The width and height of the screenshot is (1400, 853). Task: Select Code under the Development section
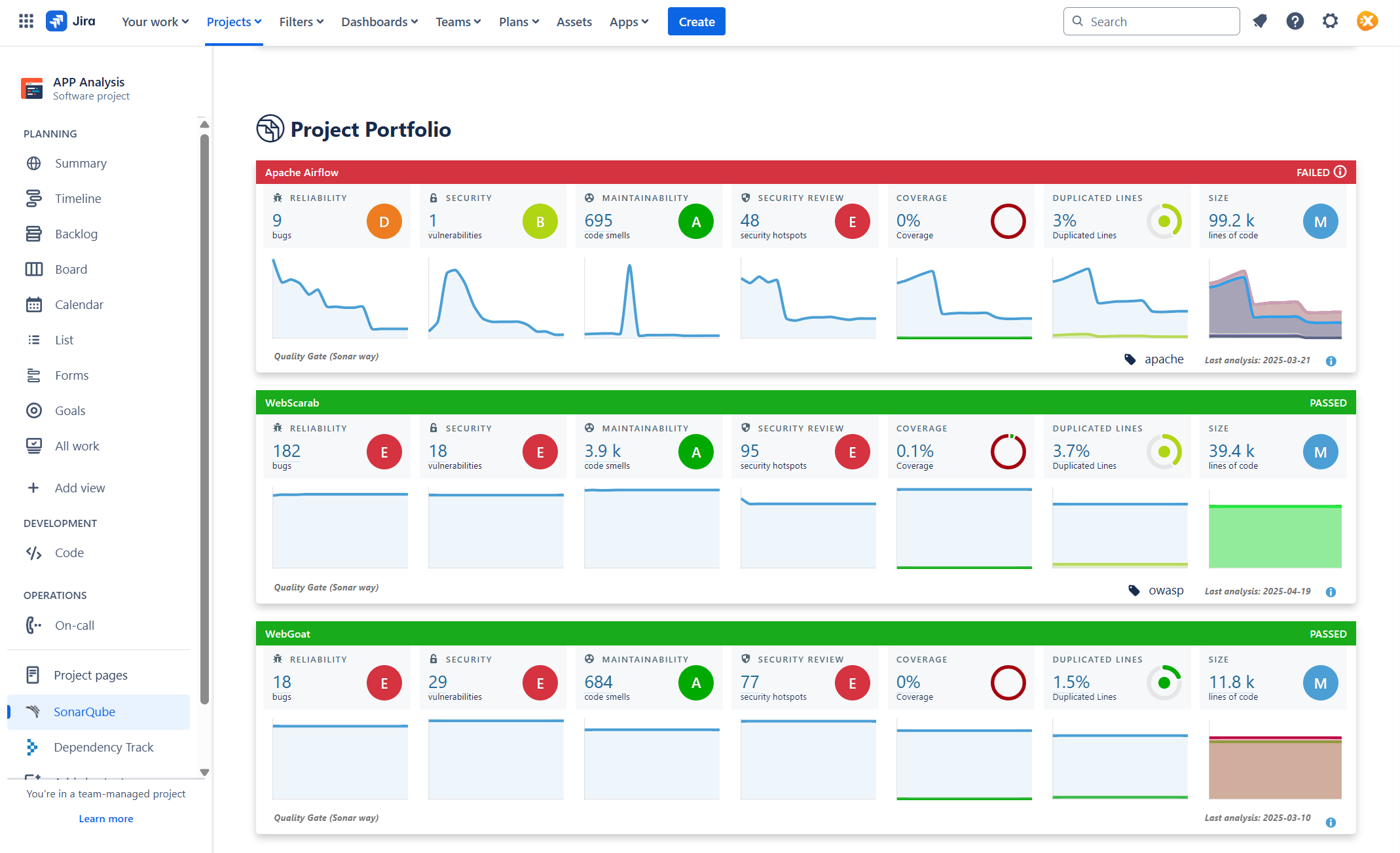click(x=69, y=553)
